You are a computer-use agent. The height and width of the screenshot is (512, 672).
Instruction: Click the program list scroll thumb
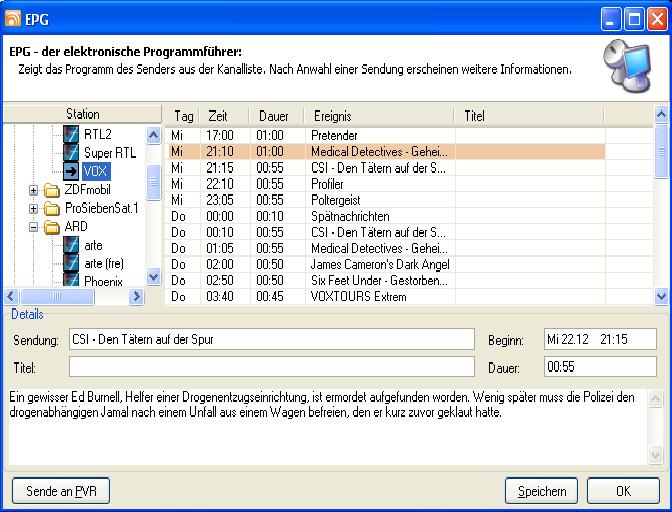pyautogui.click(x=661, y=151)
